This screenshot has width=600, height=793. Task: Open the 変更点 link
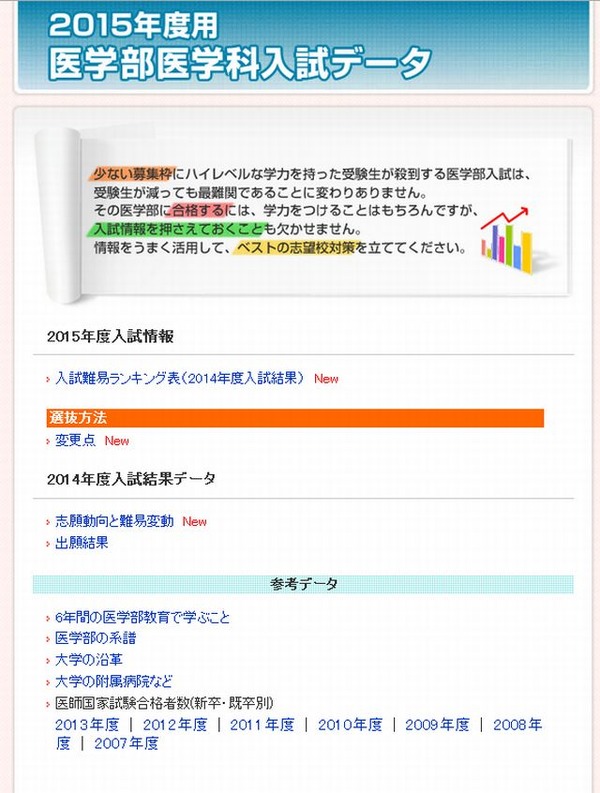point(75,440)
